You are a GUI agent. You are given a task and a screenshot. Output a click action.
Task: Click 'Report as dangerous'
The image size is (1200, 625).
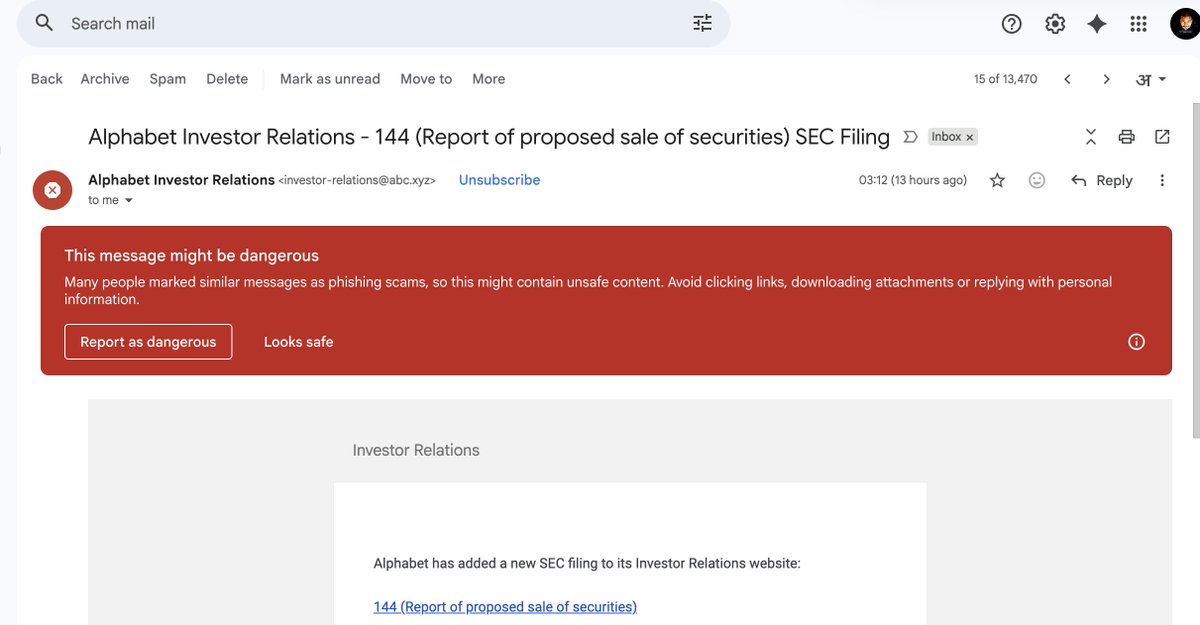(148, 341)
